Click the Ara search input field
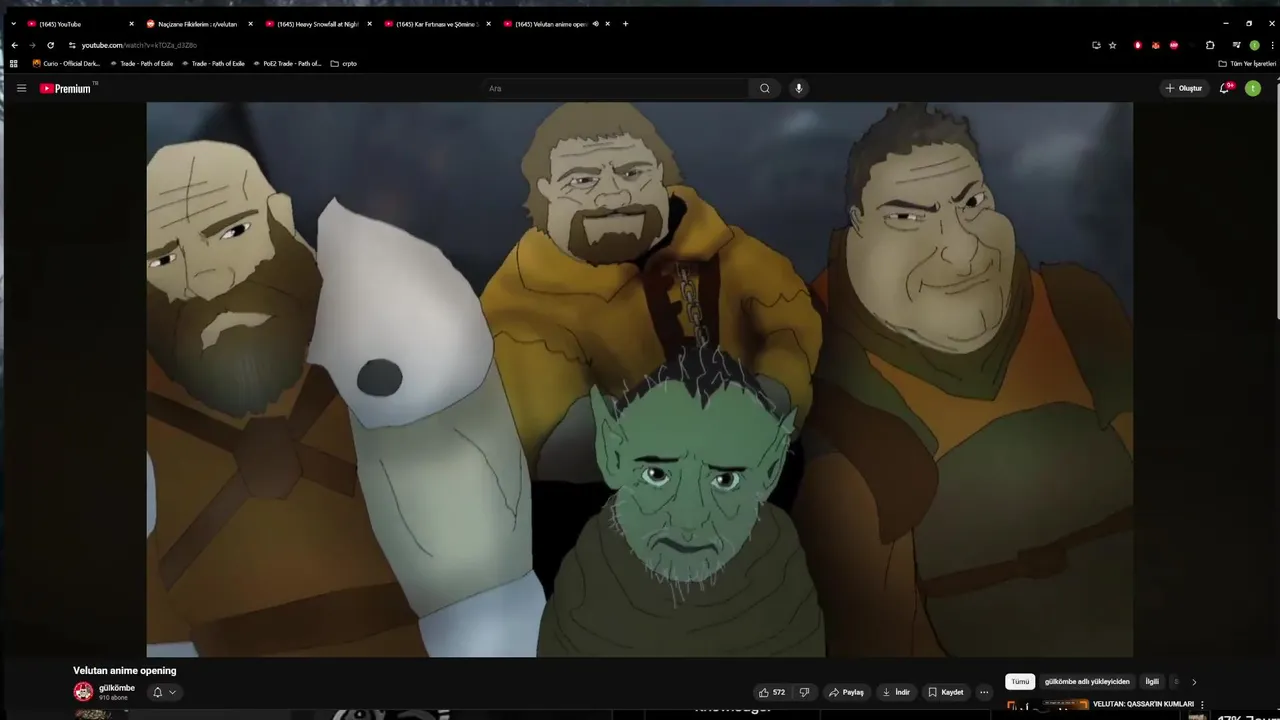This screenshot has width=1280, height=720. (x=615, y=88)
